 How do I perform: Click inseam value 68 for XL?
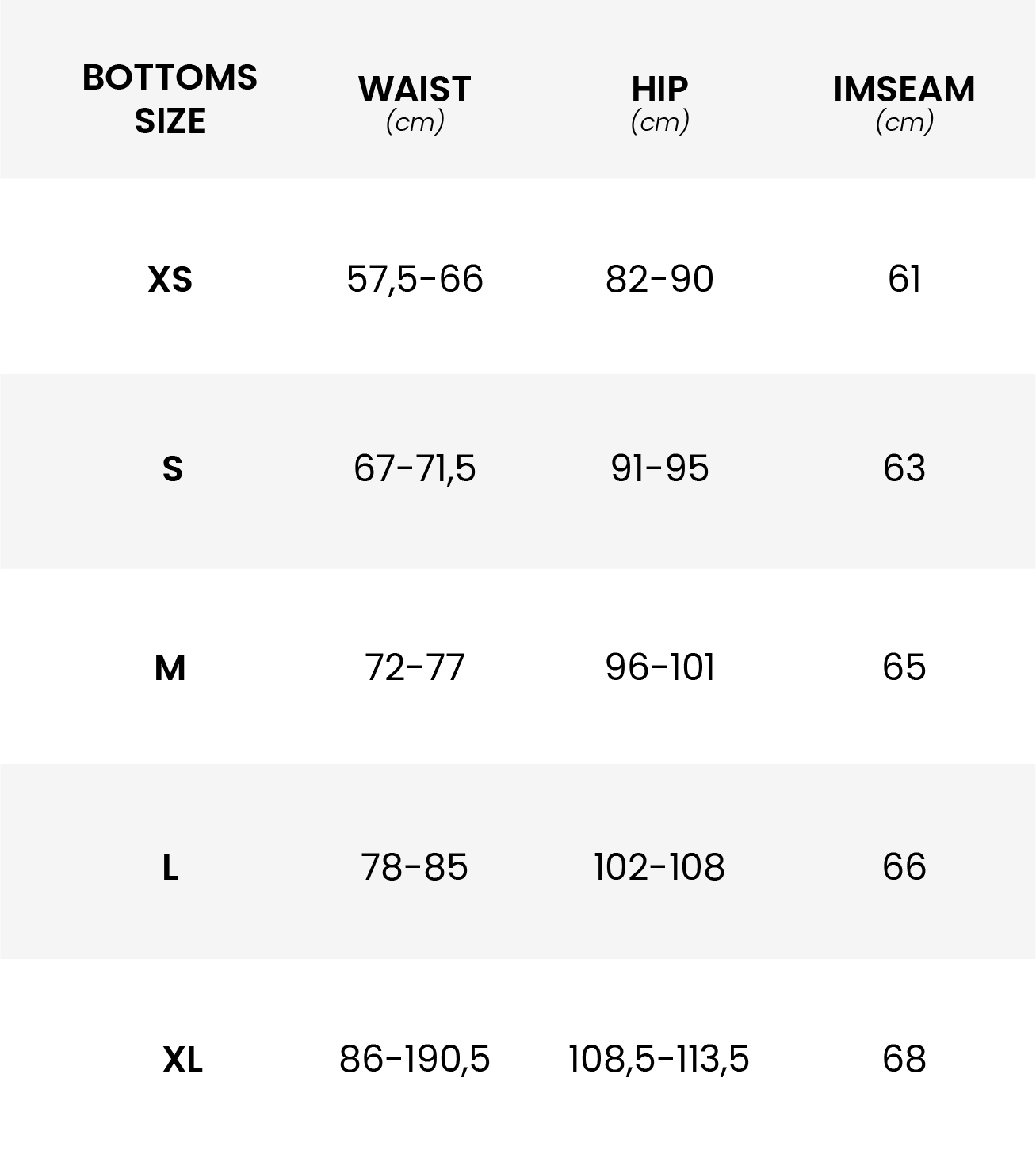pyautogui.click(x=904, y=1059)
